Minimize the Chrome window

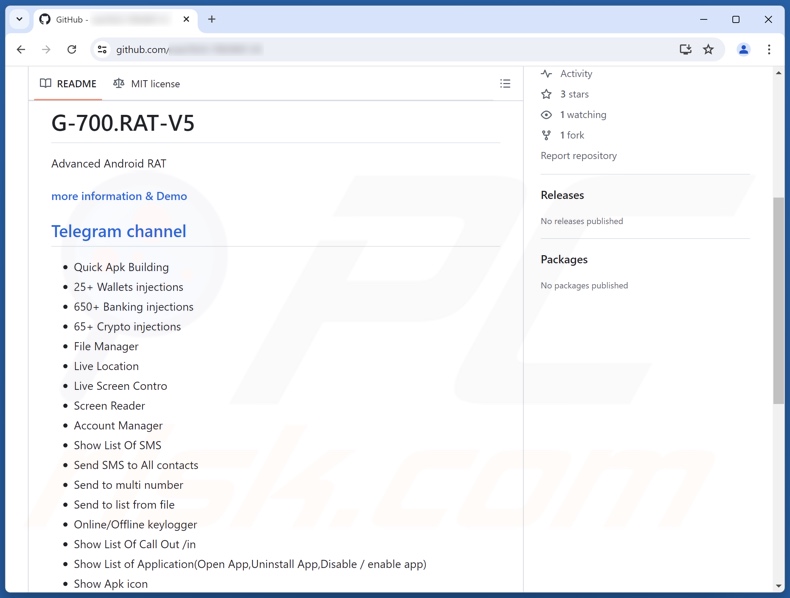pyautogui.click(x=704, y=19)
